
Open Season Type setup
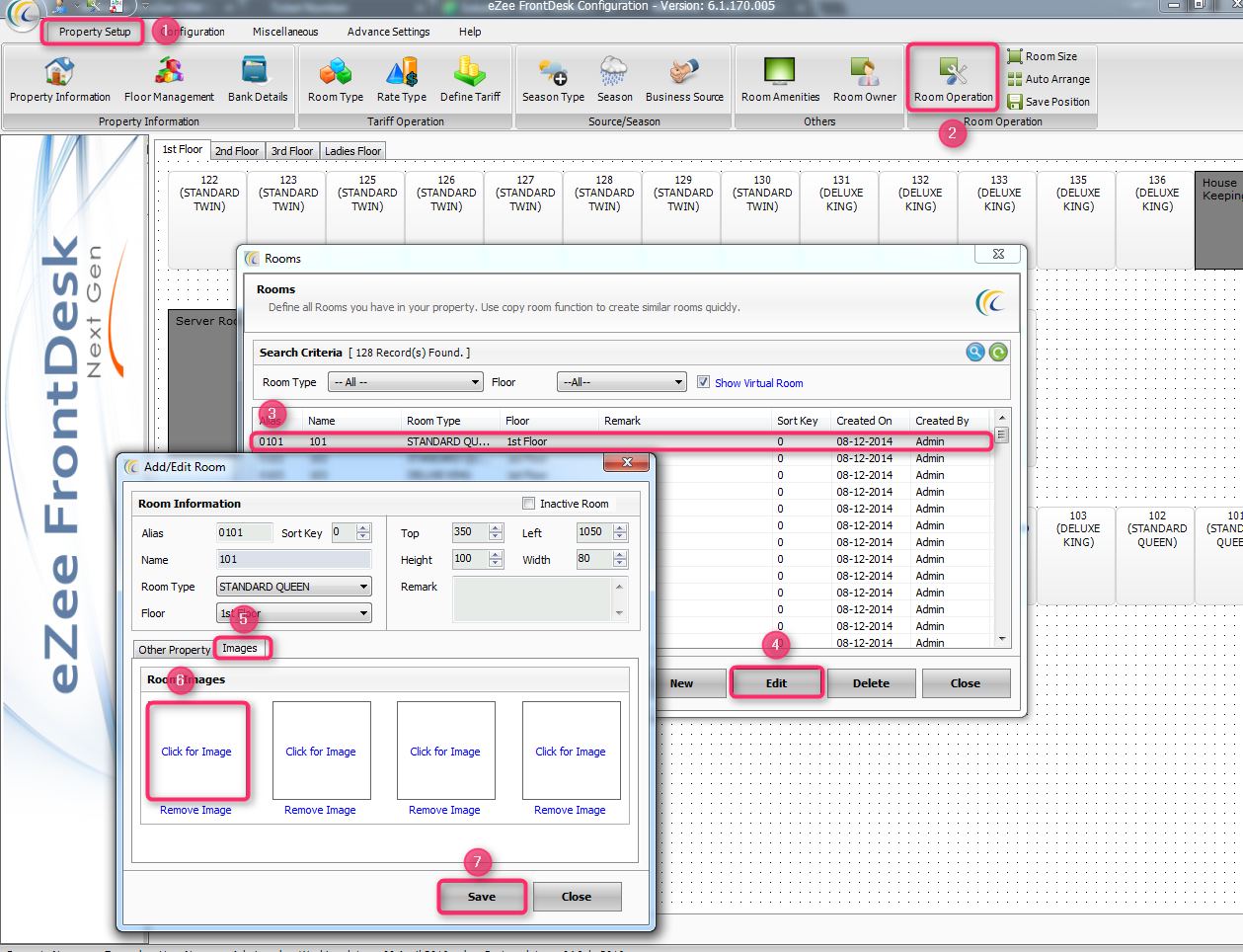(553, 79)
